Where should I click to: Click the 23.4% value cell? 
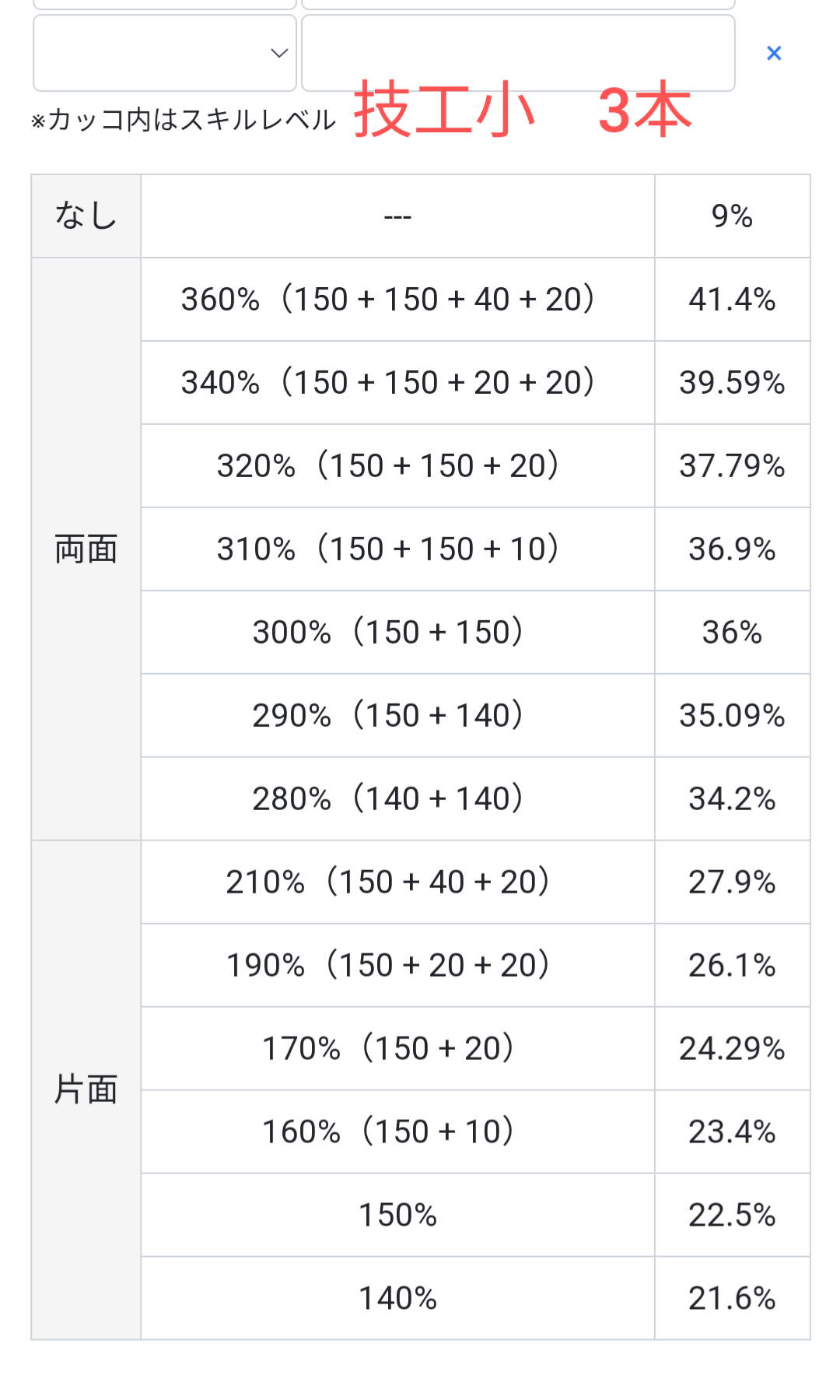pos(732,1132)
